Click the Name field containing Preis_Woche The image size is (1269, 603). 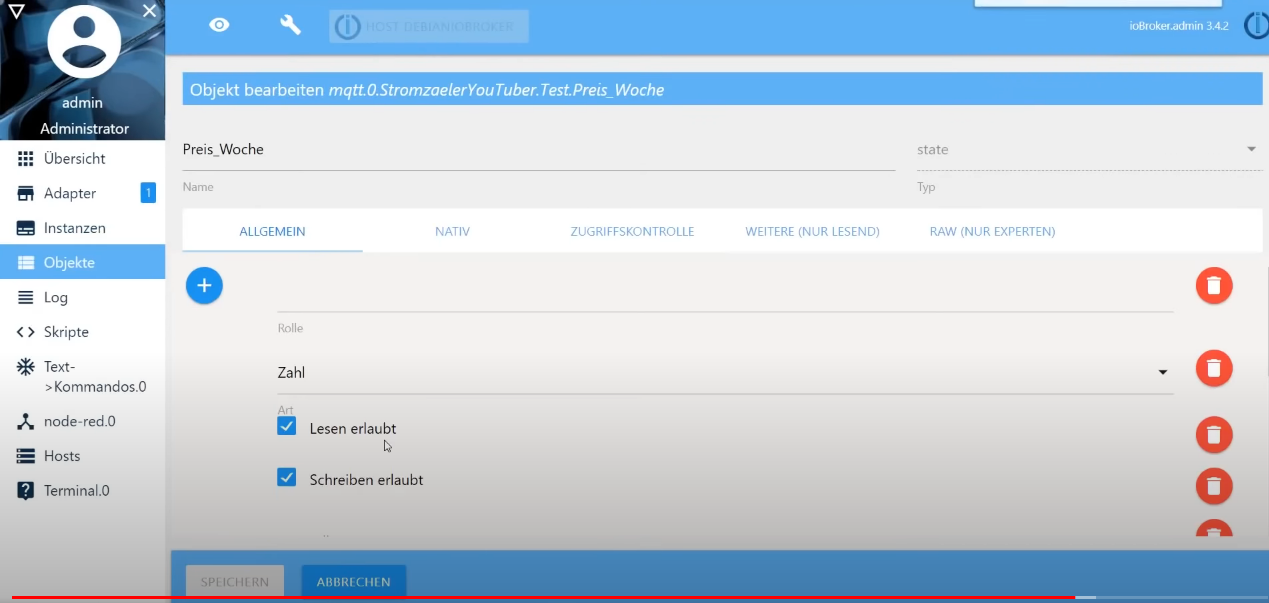(538, 150)
